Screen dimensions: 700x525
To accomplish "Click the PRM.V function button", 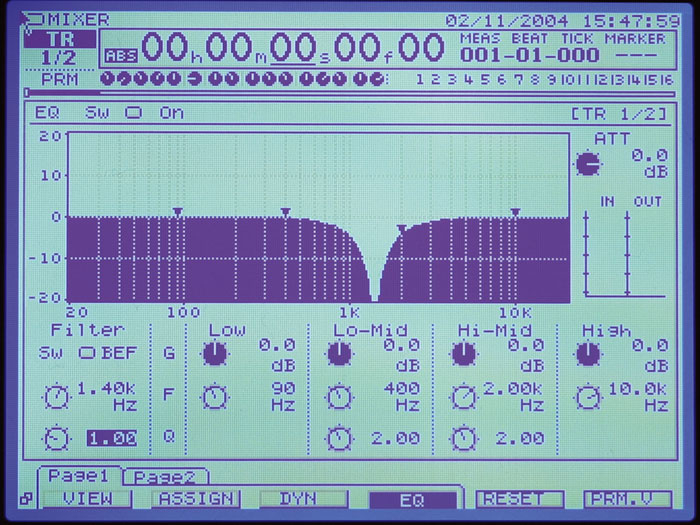I will [628, 499].
